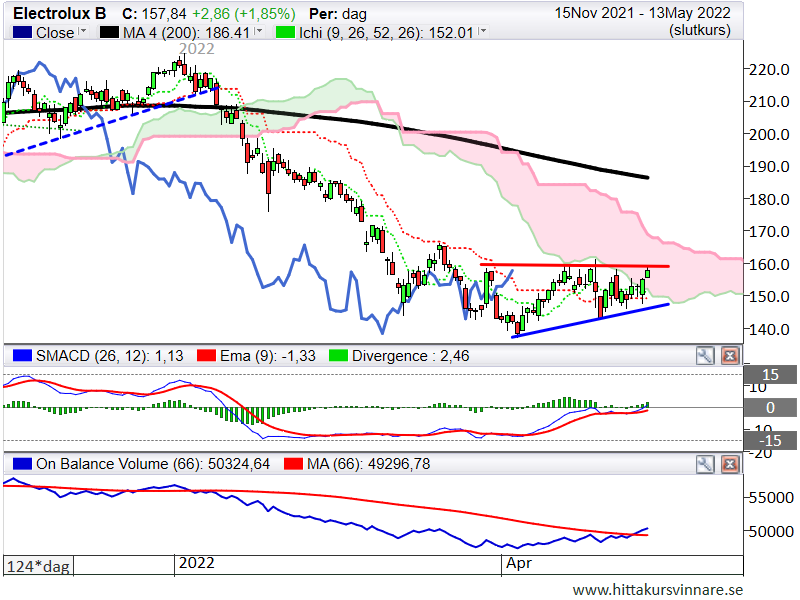
Task: Click the 'MA (66): 49296,78' label
Action: [368, 464]
